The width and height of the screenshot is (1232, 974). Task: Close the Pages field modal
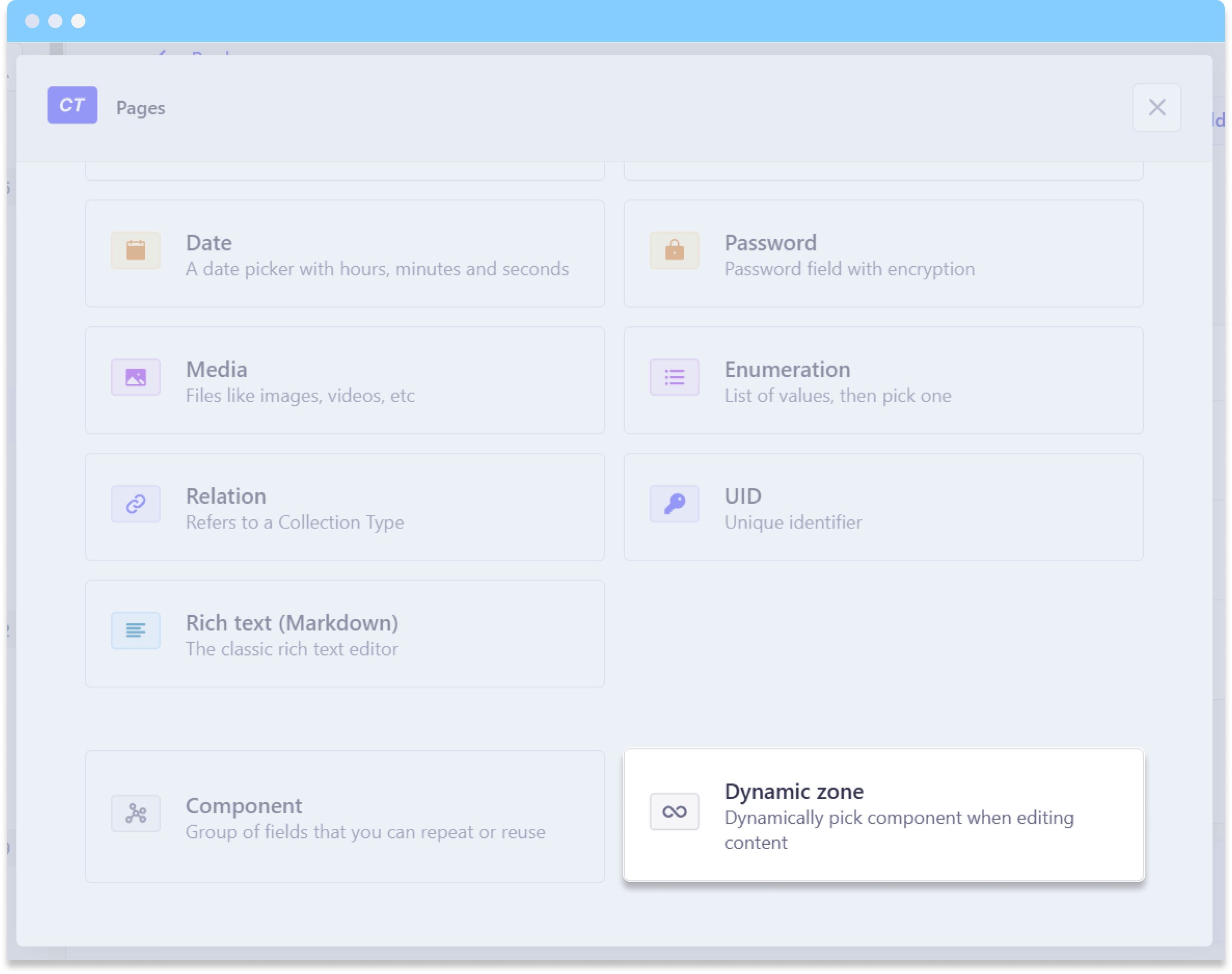coord(1156,107)
